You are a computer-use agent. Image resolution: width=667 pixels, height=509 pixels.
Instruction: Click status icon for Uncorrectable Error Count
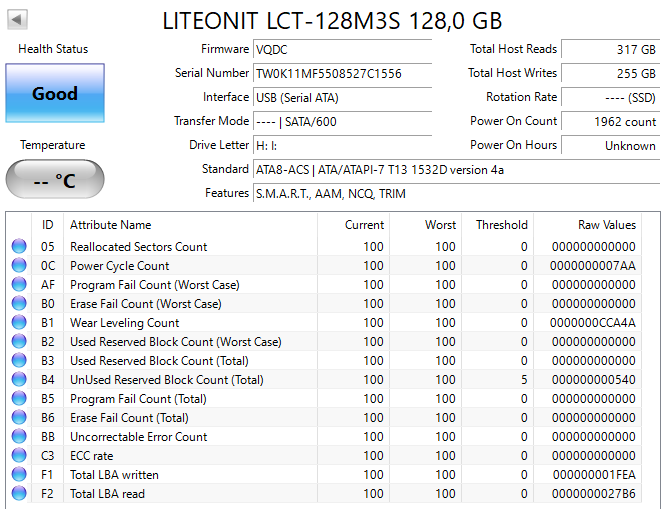[x=19, y=437]
